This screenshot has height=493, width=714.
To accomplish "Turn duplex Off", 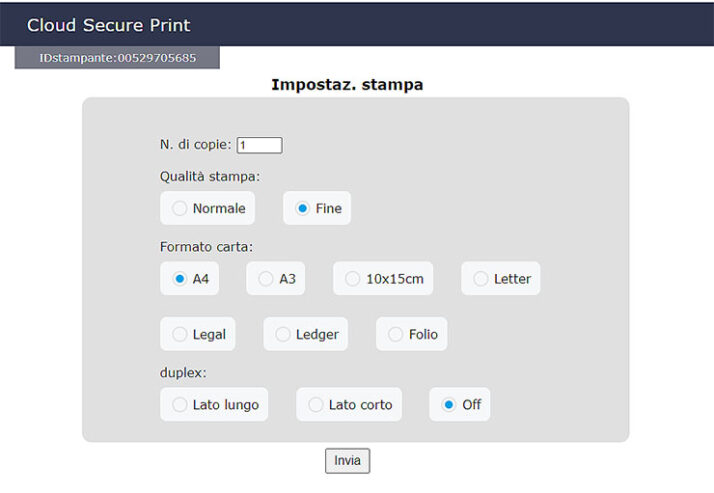I will click(449, 405).
